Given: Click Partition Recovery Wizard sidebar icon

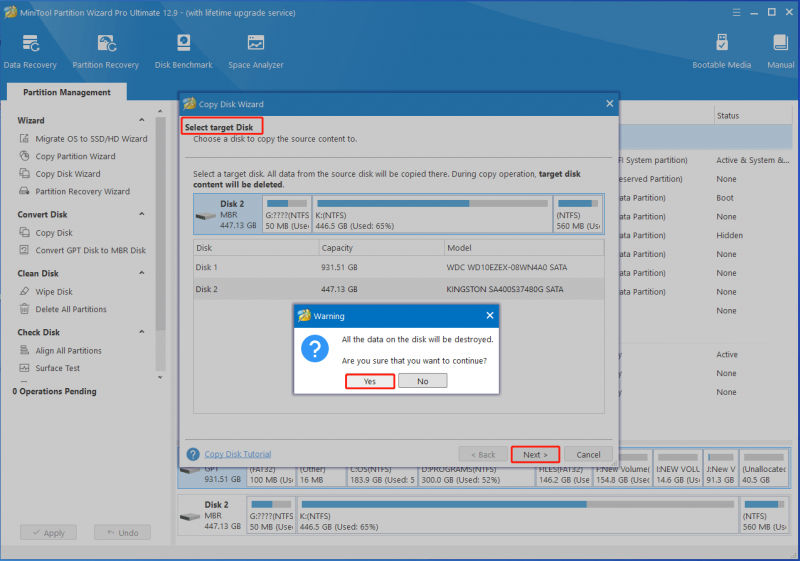Looking at the screenshot, I should pos(24,191).
